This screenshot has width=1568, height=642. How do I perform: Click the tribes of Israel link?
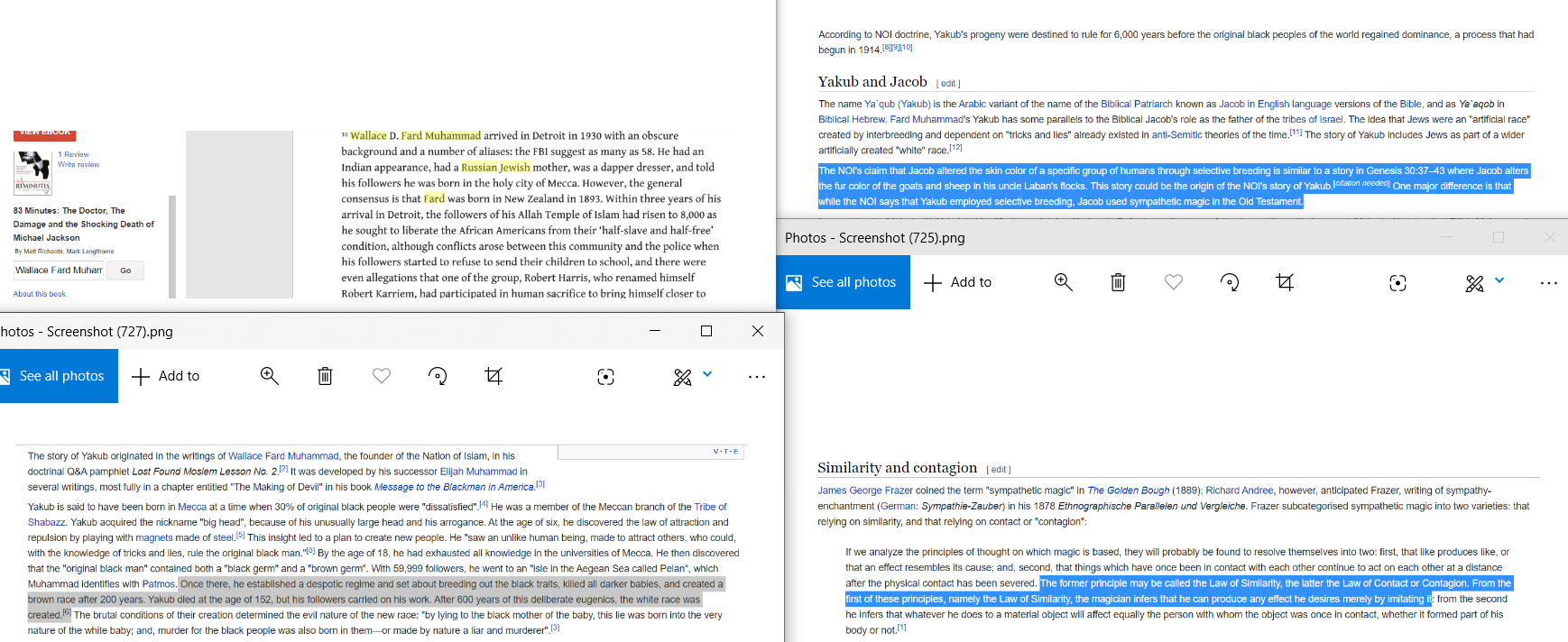[1313, 120]
